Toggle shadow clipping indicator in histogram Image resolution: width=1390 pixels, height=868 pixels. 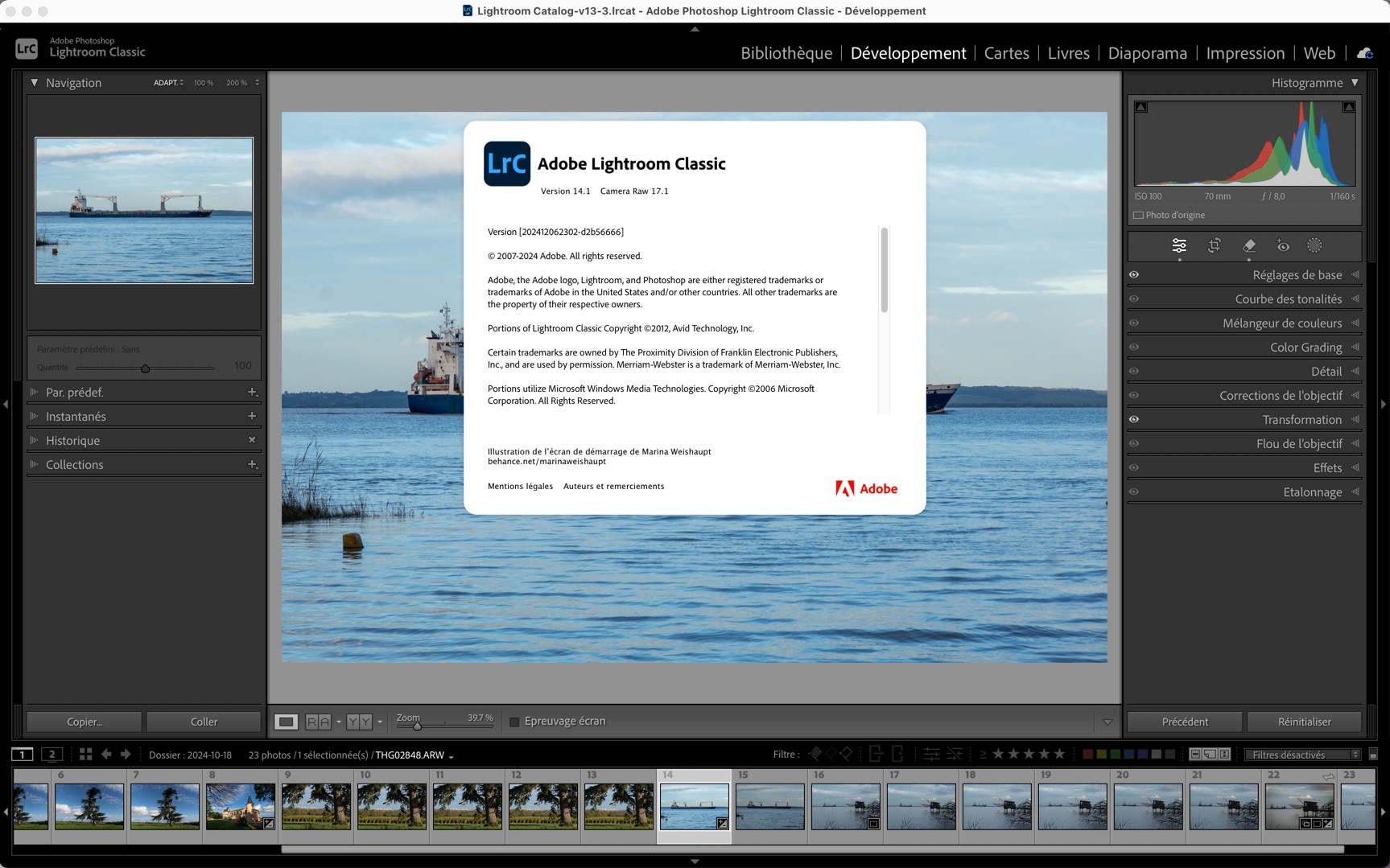click(x=1141, y=107)
